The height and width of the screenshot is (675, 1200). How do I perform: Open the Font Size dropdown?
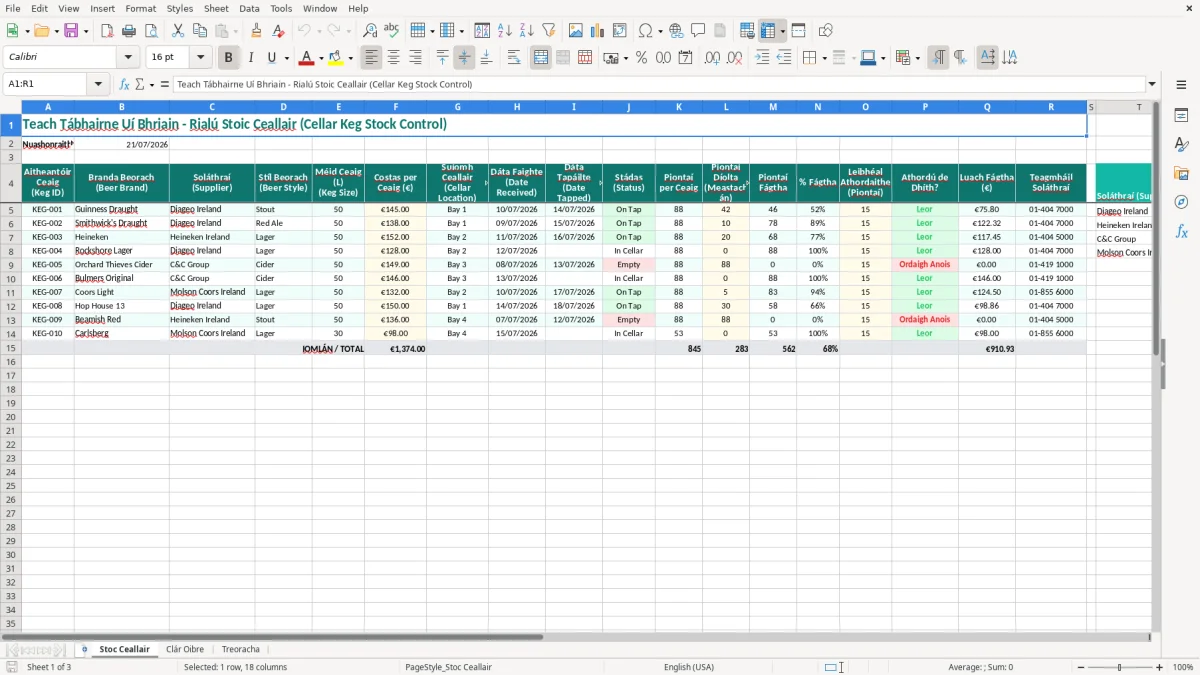201,58
